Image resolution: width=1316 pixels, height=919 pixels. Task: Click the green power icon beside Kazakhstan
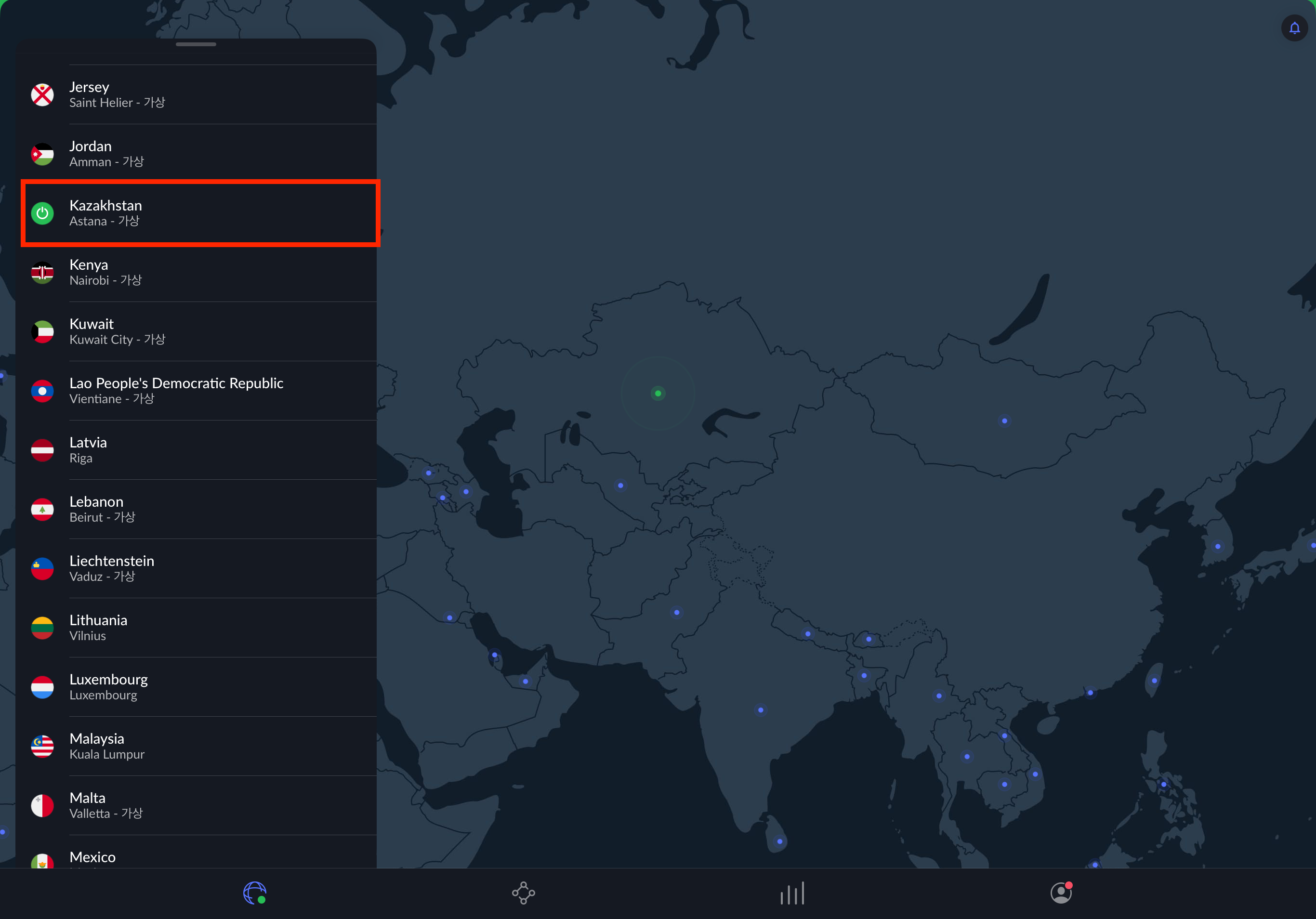(x=42, y=213)
